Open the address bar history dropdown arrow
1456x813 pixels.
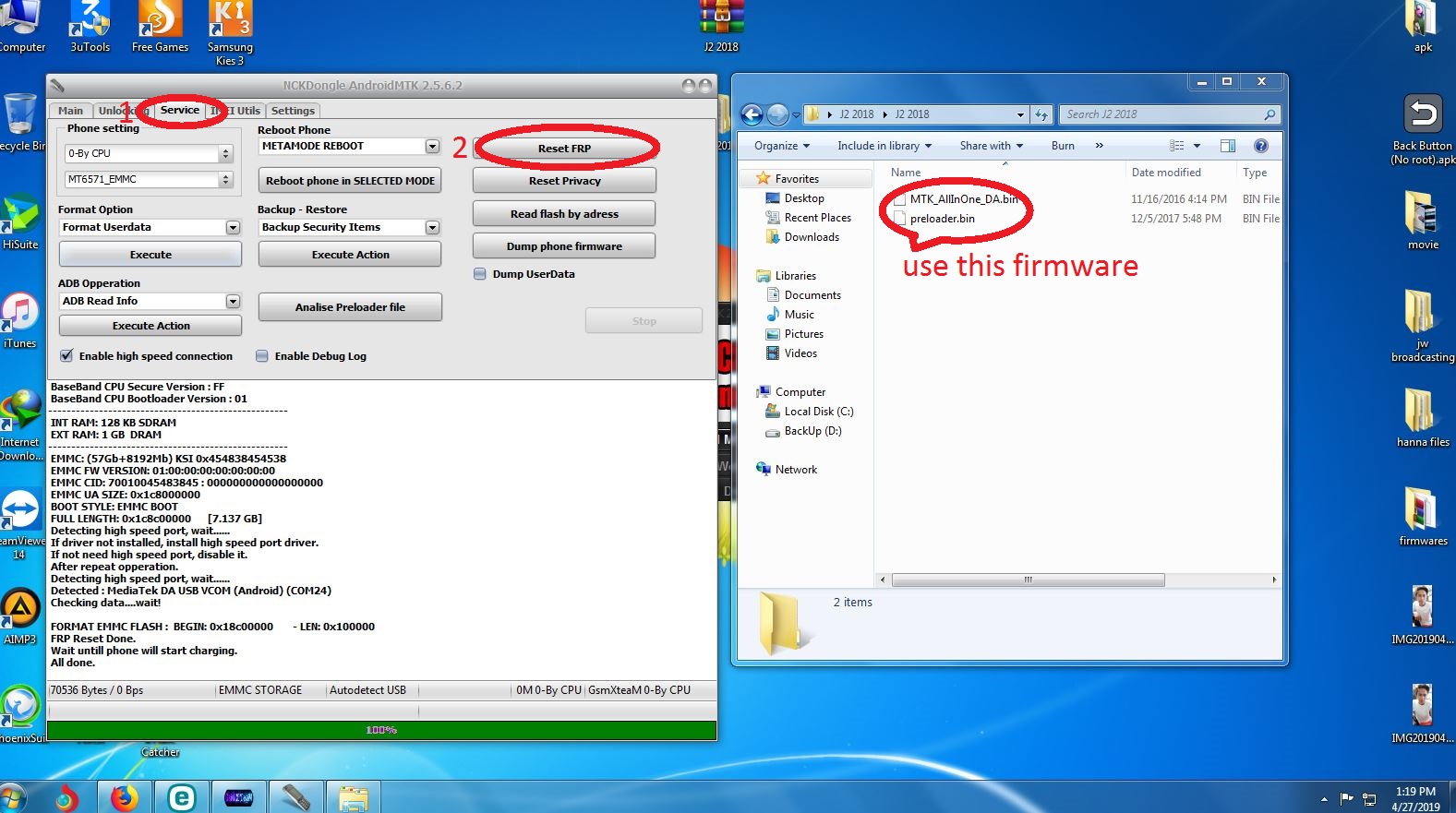click(1020, 114)
